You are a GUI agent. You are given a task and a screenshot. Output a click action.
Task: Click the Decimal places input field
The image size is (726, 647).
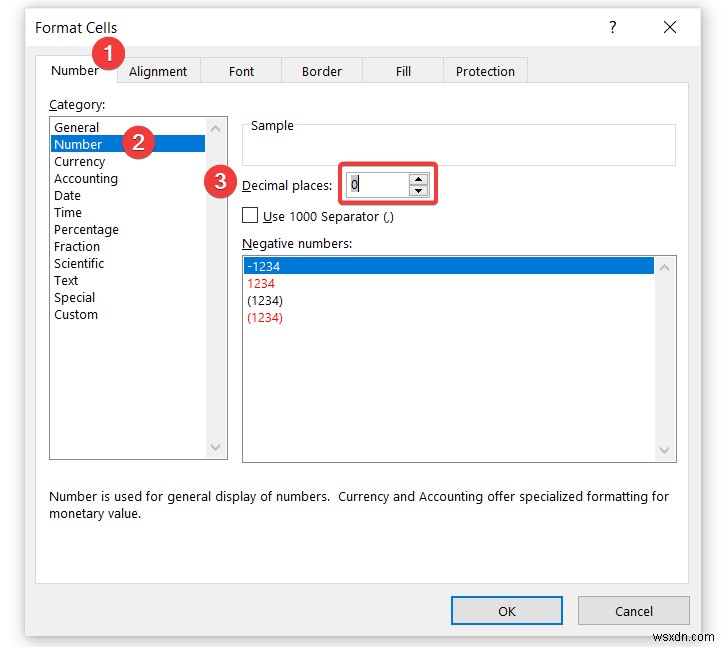point(377,185)
